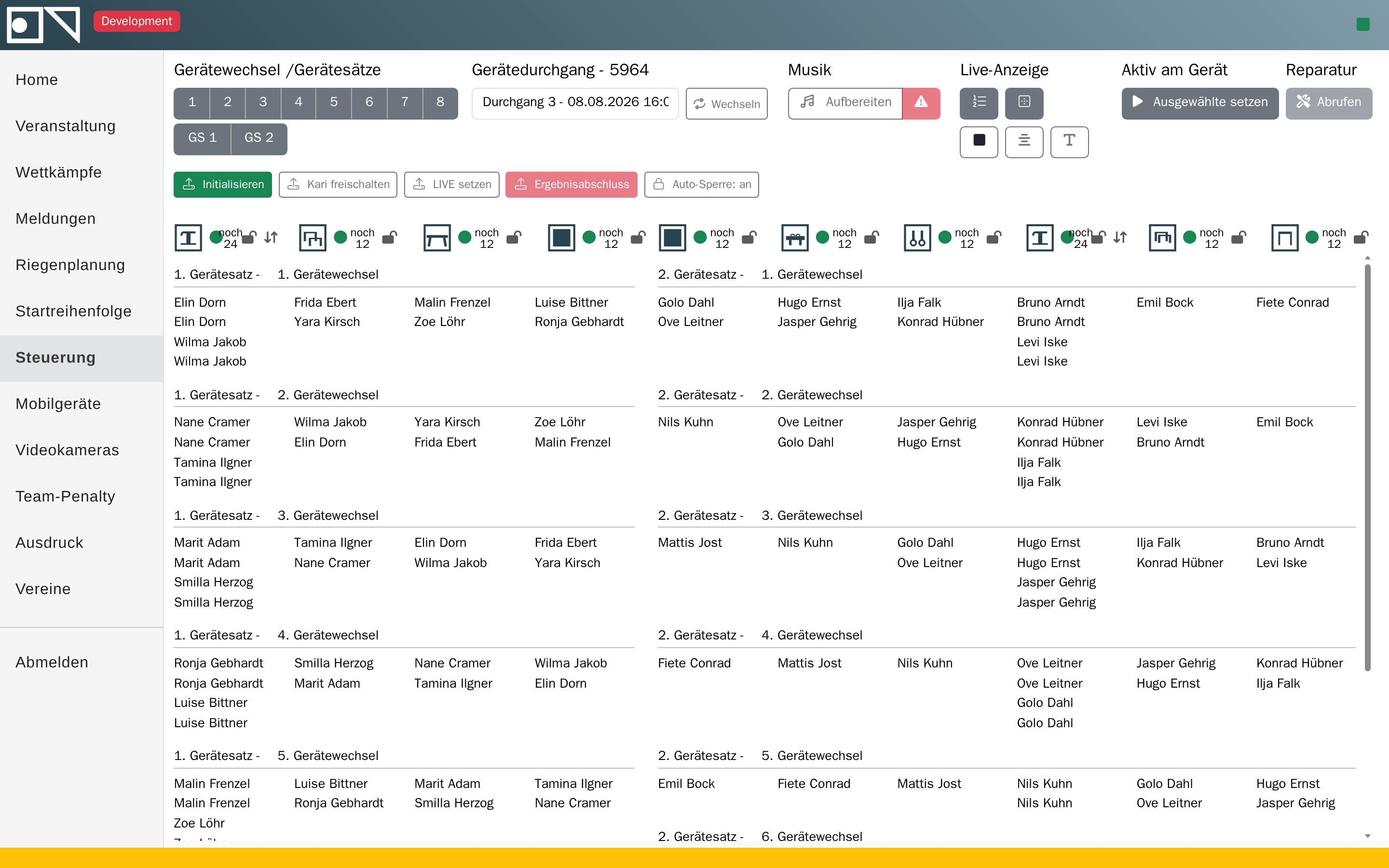Toggle the lock on the balance beam apparatus
The width and height of the screenshot is (1389, 868).
[x=514, y=237]
